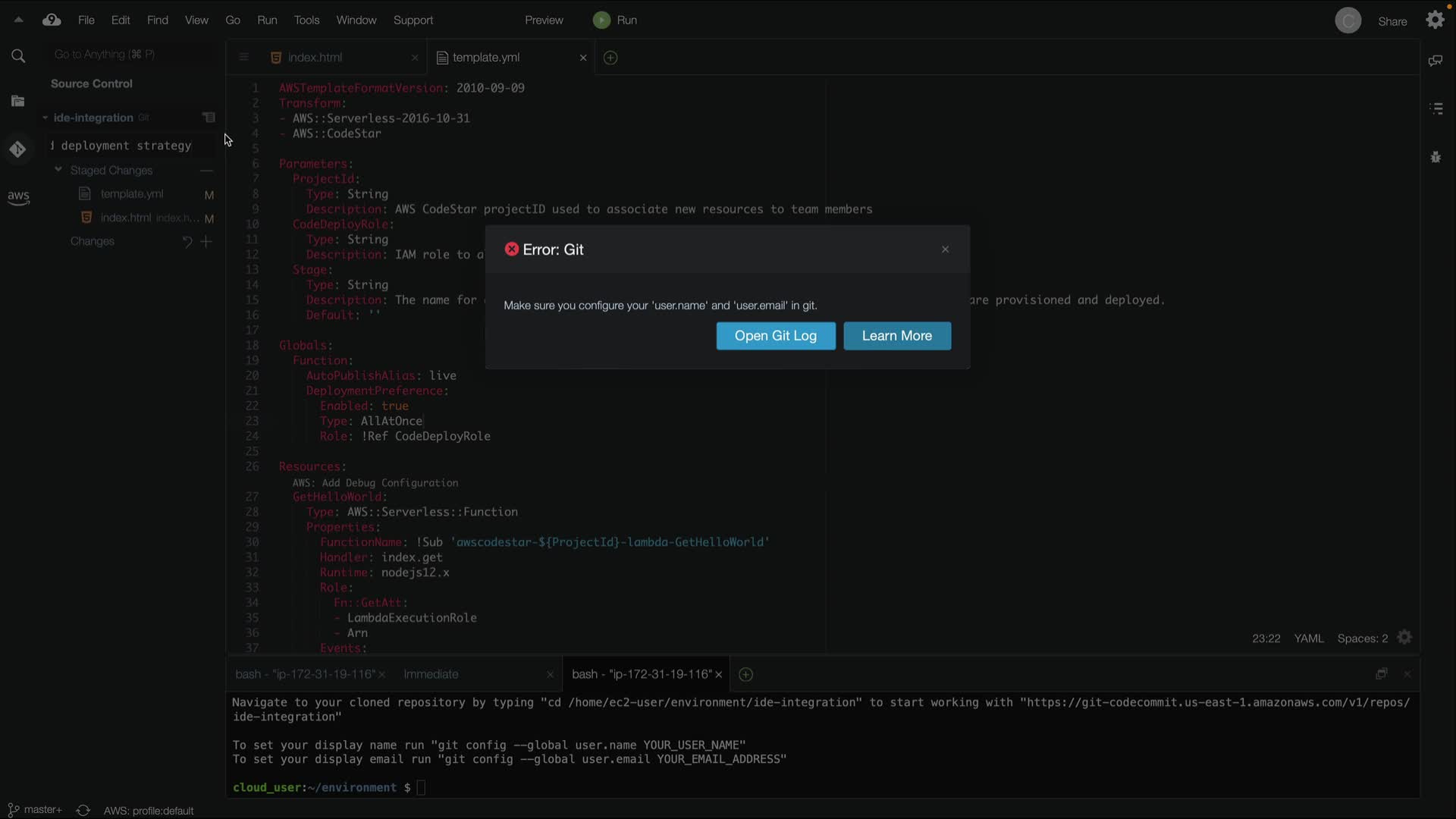Collapse the top menu bar arrow

18,20
